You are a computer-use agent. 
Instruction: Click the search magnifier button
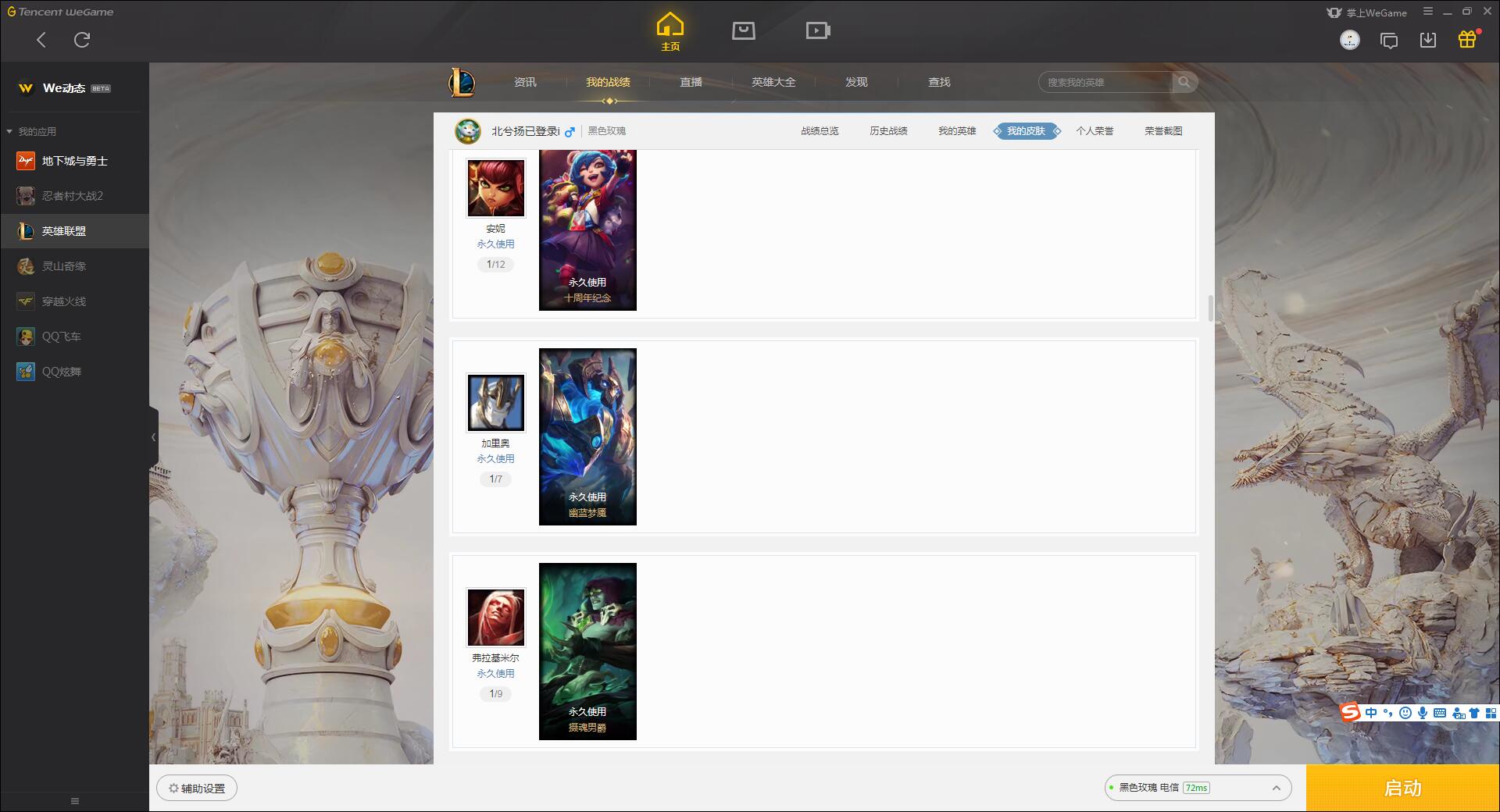click(x=1184, y=82)
